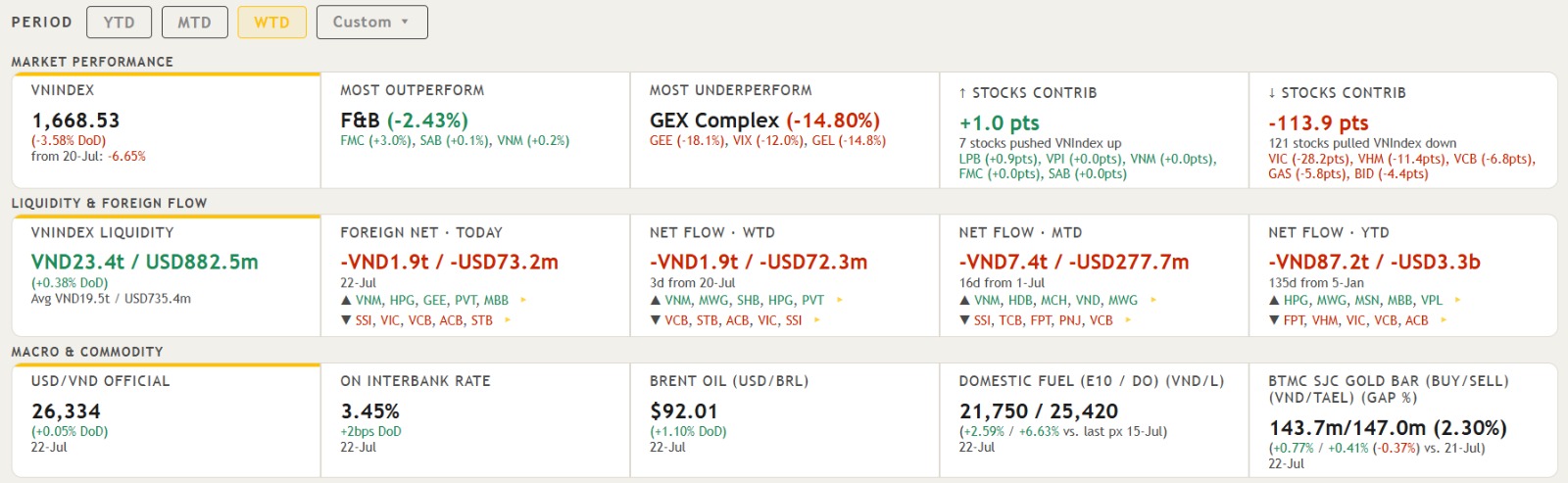Open the GEX Complex underperform card
This screenshot has height=483, width=1568.
point(785,130)
